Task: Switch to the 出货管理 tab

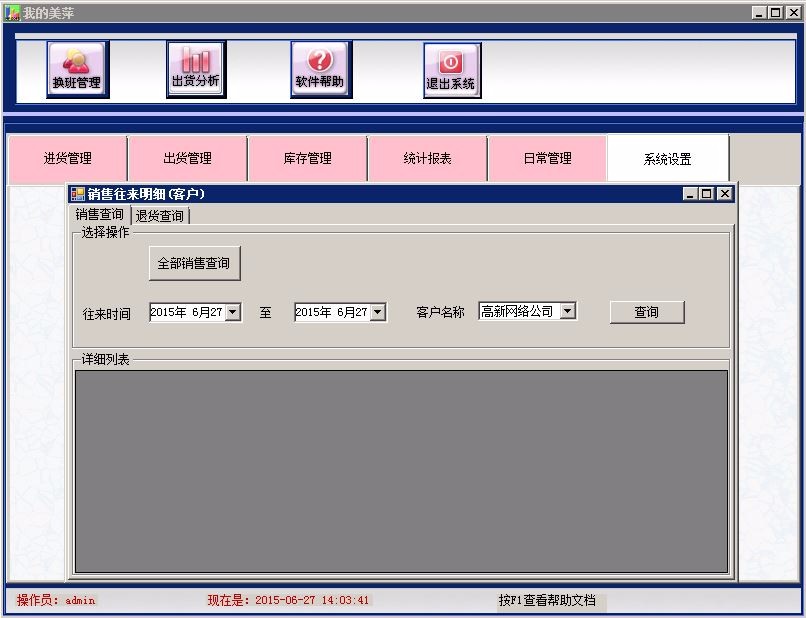Action: [x=188, y=158]
